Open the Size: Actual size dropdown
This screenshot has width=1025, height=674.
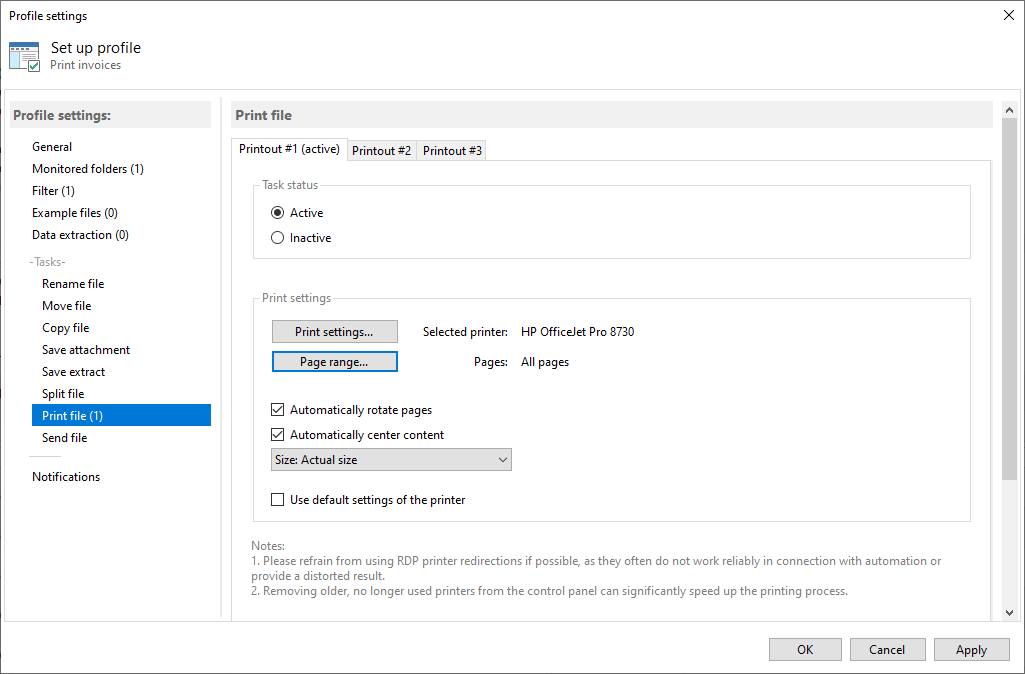click(391, 460)
